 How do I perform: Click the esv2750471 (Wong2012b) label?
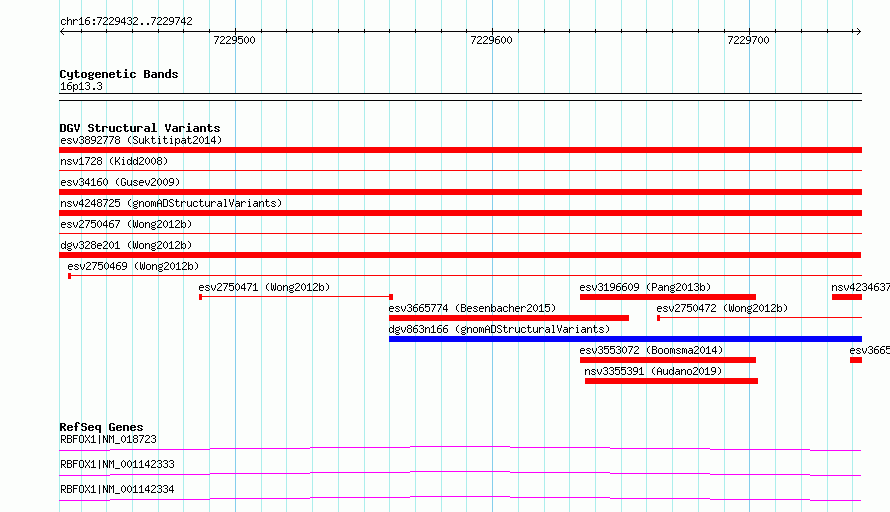[x=264, y=287]
